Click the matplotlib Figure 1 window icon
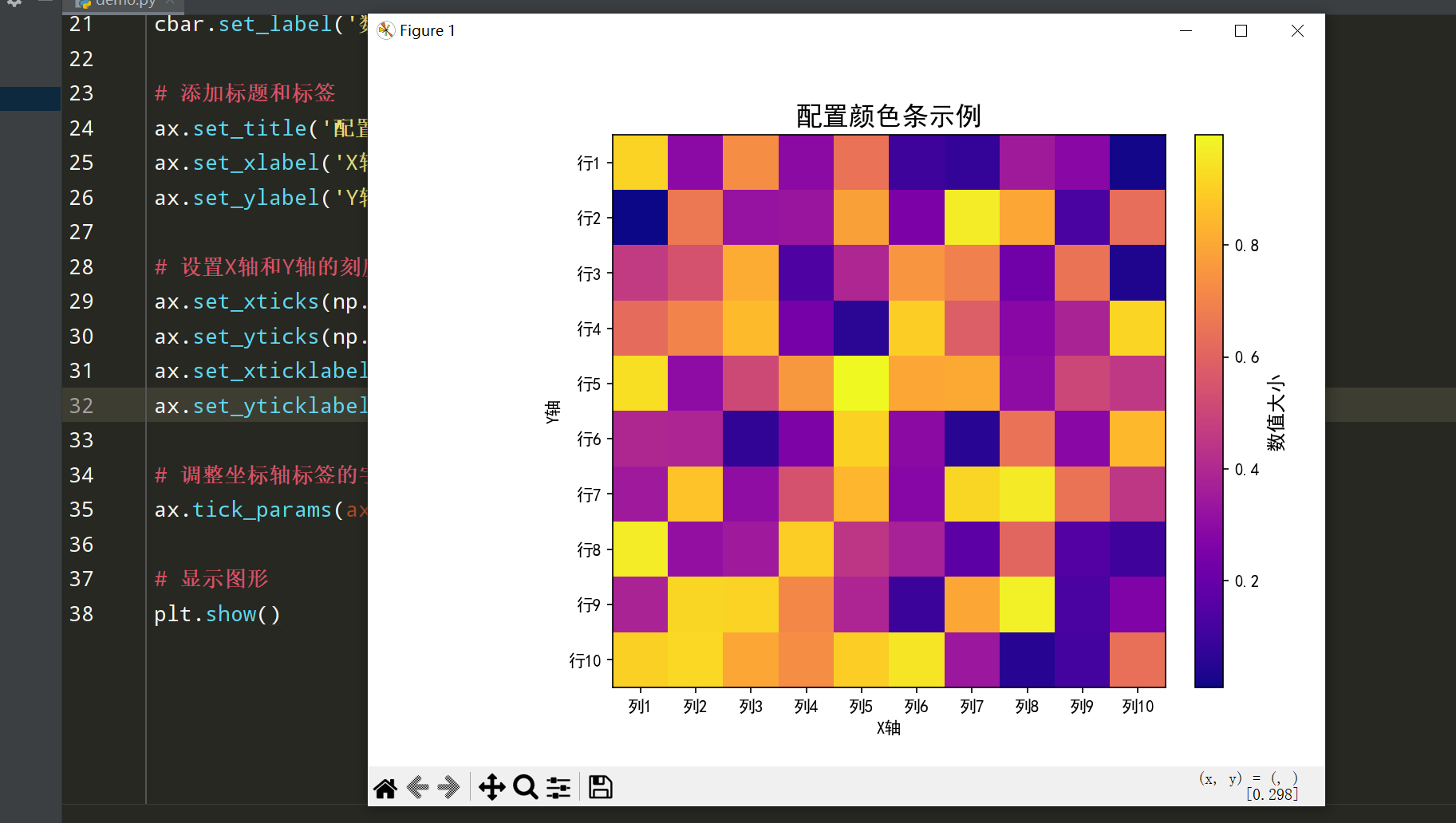Screen dimensions: 1456x823 click(386, 30)
